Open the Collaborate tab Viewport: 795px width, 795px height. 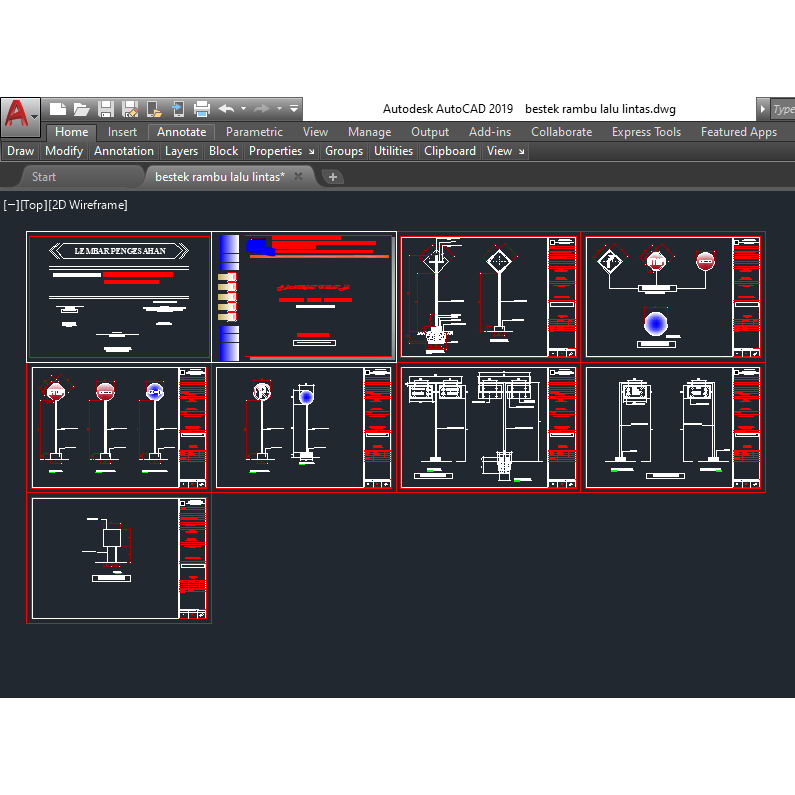point(561,132)
